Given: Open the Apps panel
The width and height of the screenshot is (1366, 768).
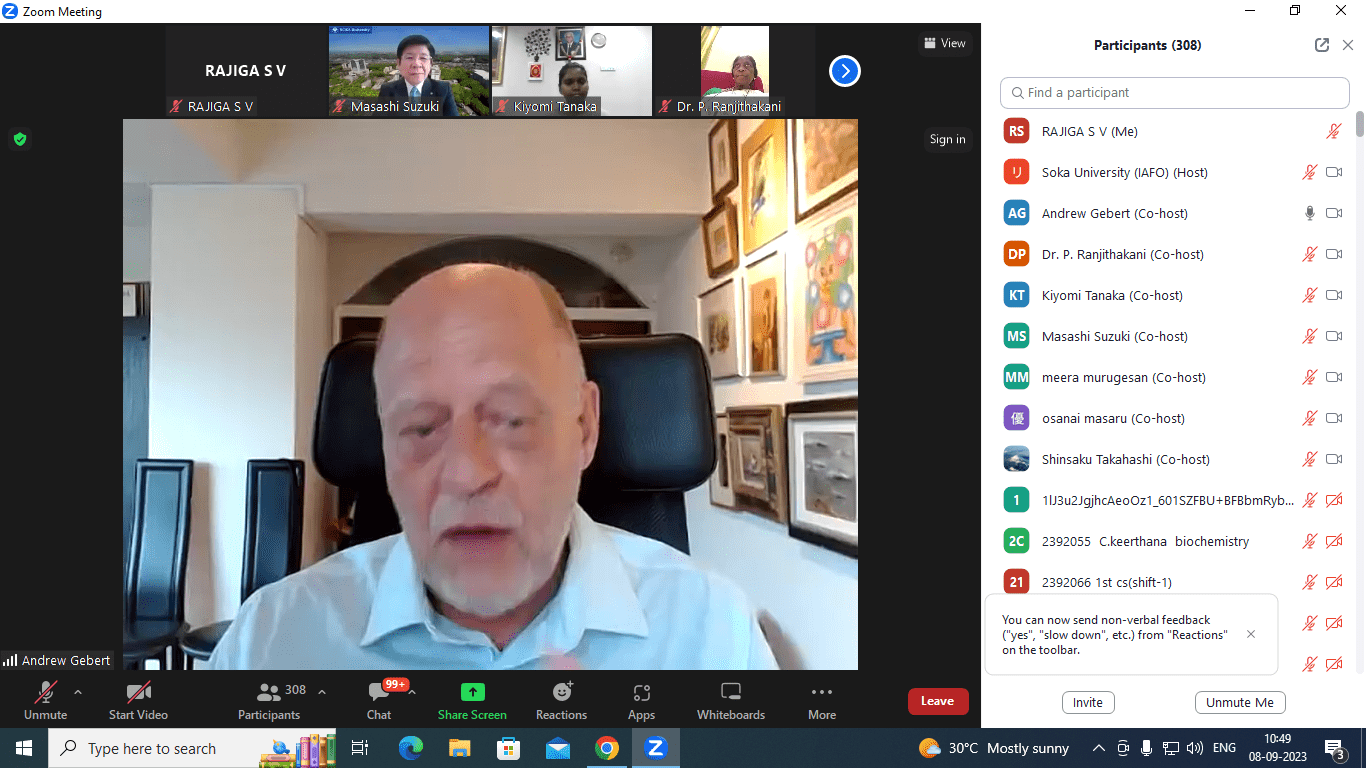Looking at the screenshot, I should [x=641, y=692].
